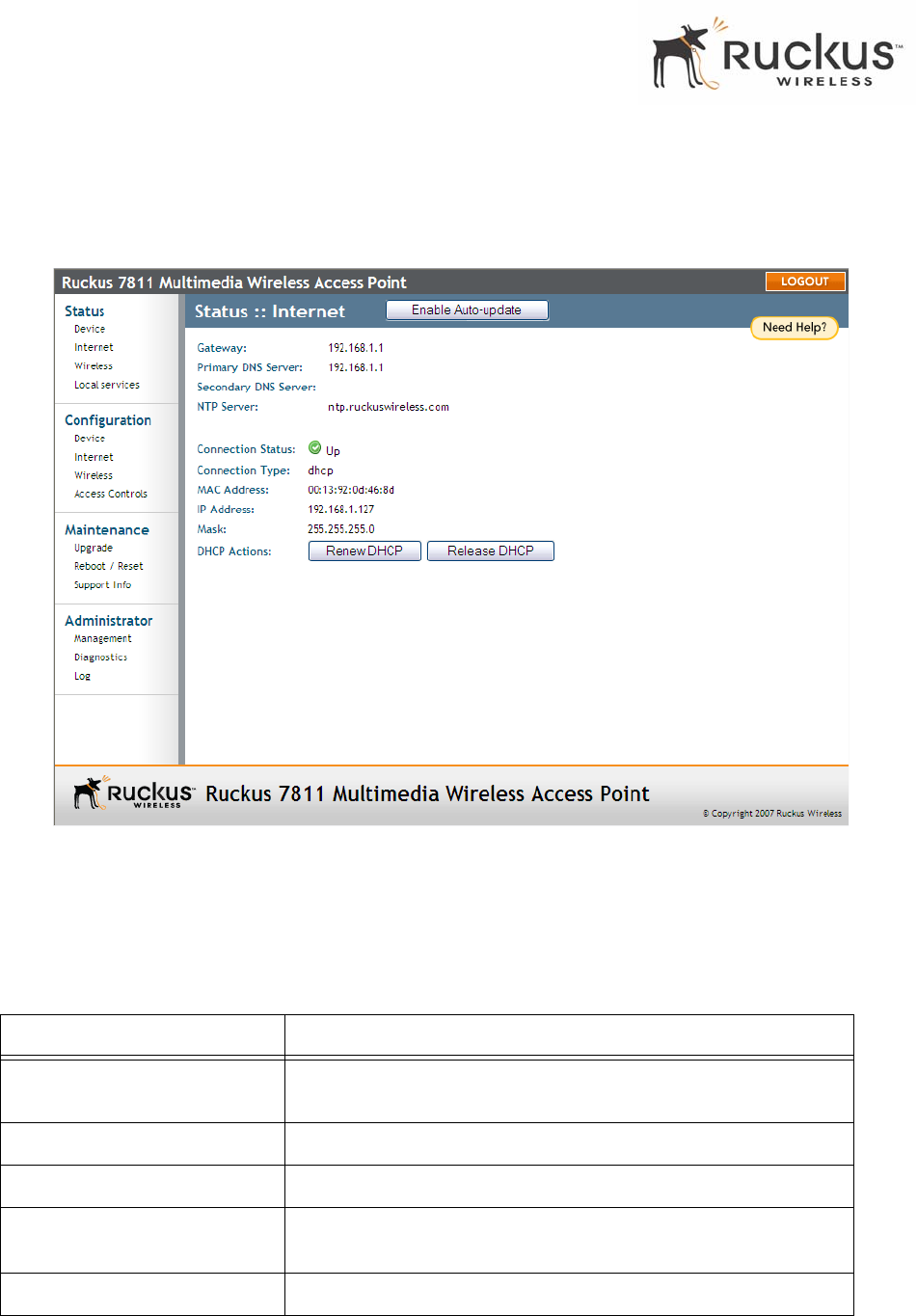Select the Status menu heading

click(85, 311)
